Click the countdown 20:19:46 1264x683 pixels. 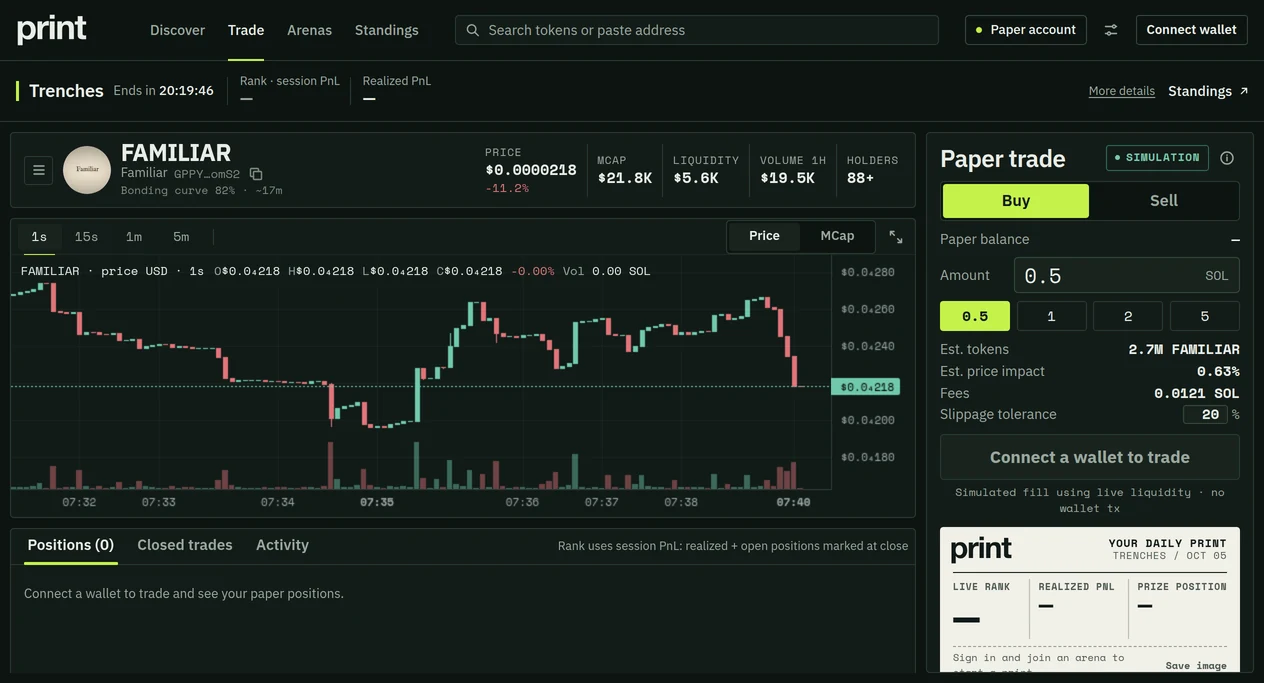pos(186,91)
